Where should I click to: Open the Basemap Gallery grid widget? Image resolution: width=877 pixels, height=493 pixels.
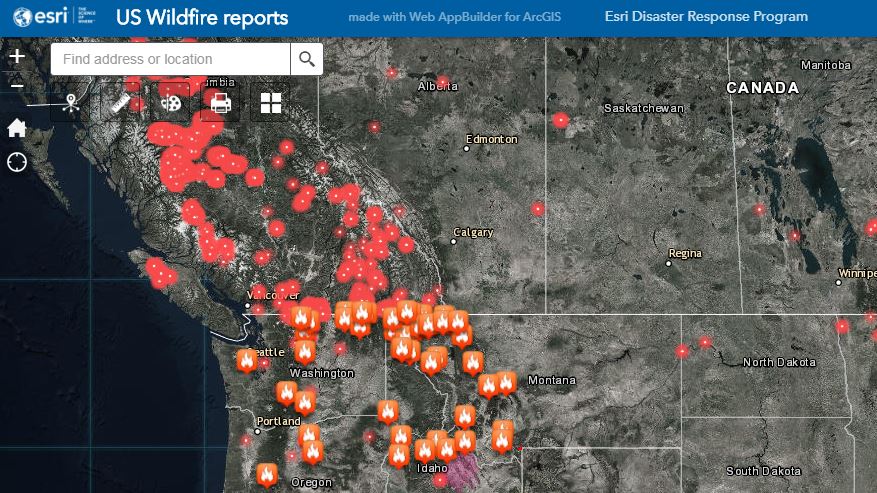[271, 103]
